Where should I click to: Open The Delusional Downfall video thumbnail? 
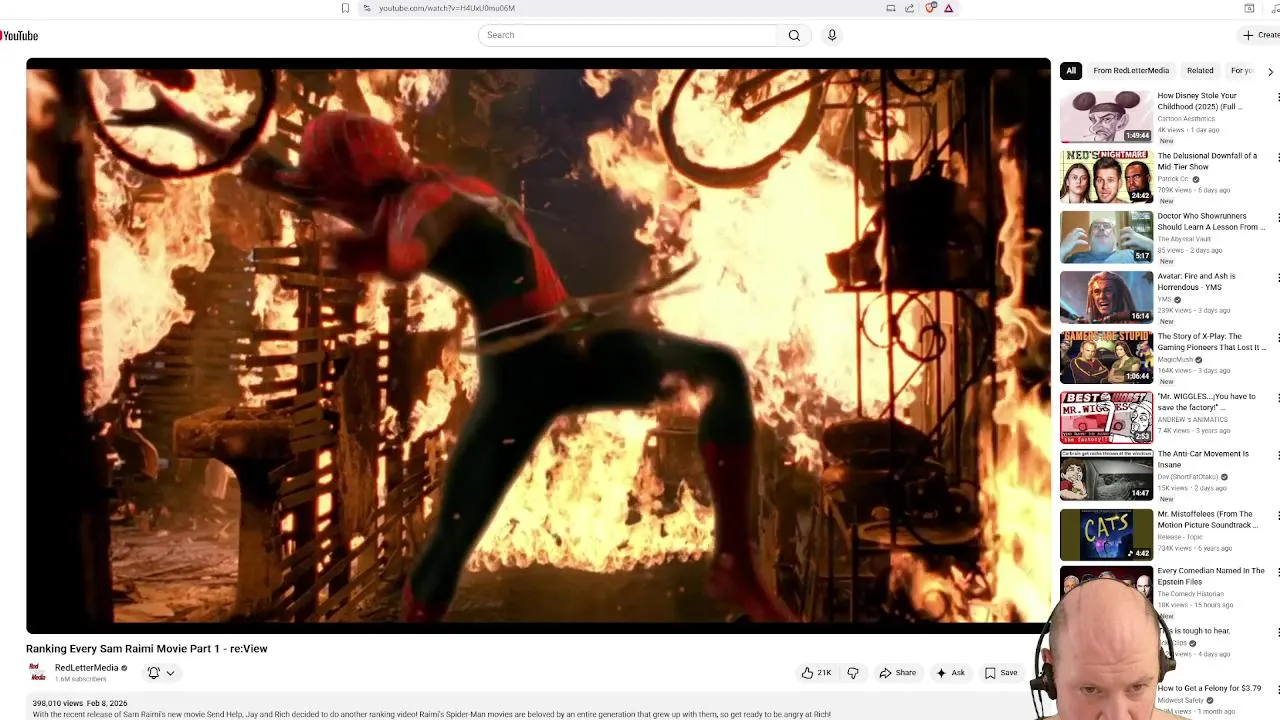click(1106, 177)
